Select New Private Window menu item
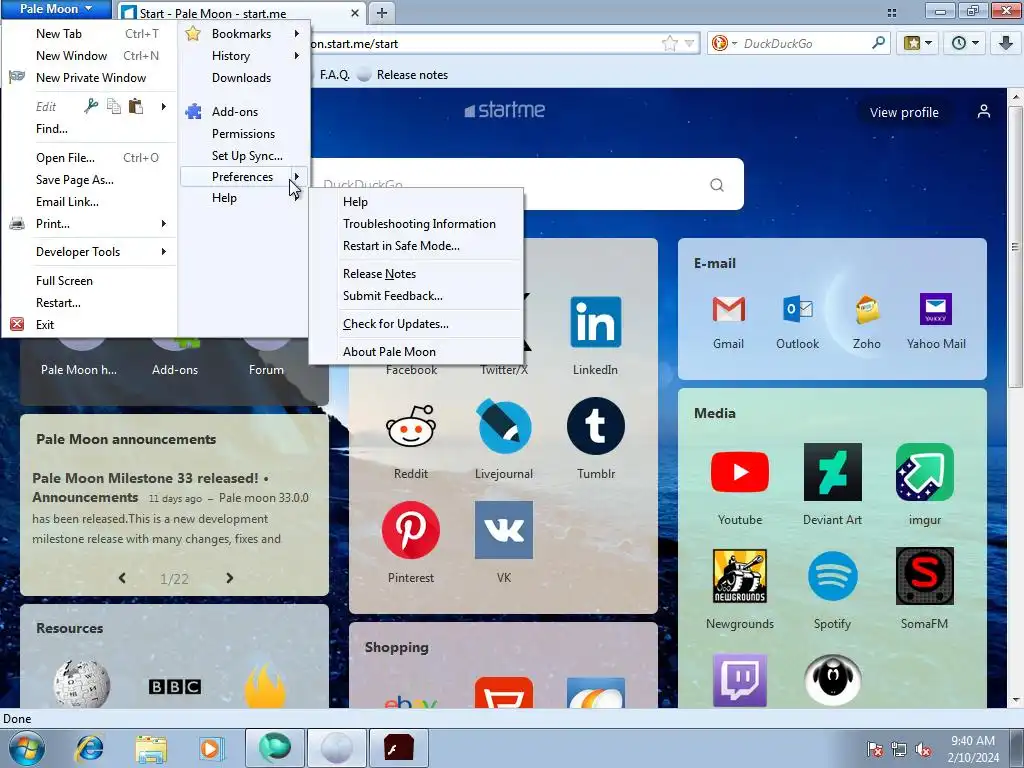Viewport: 1024px width, 768px height. point(89,78)
